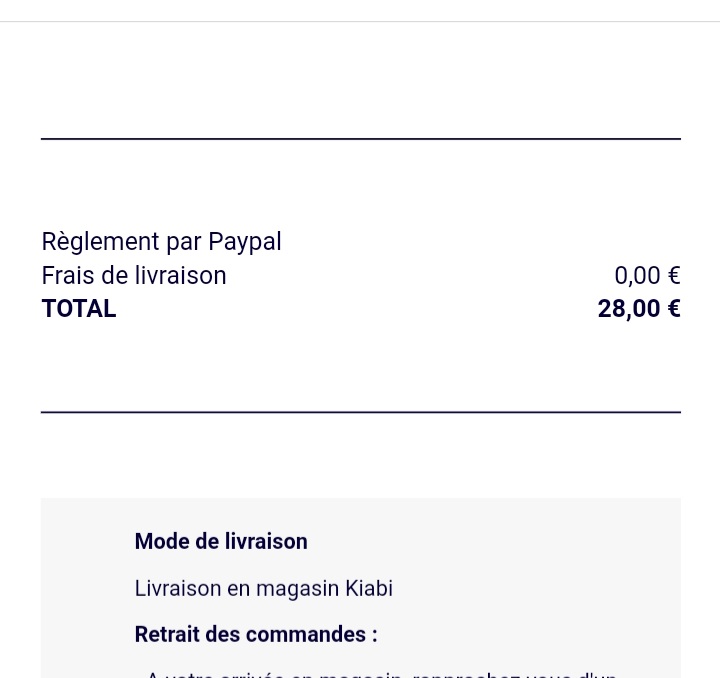Click the euro sign after 0,00

click(673, 276)
